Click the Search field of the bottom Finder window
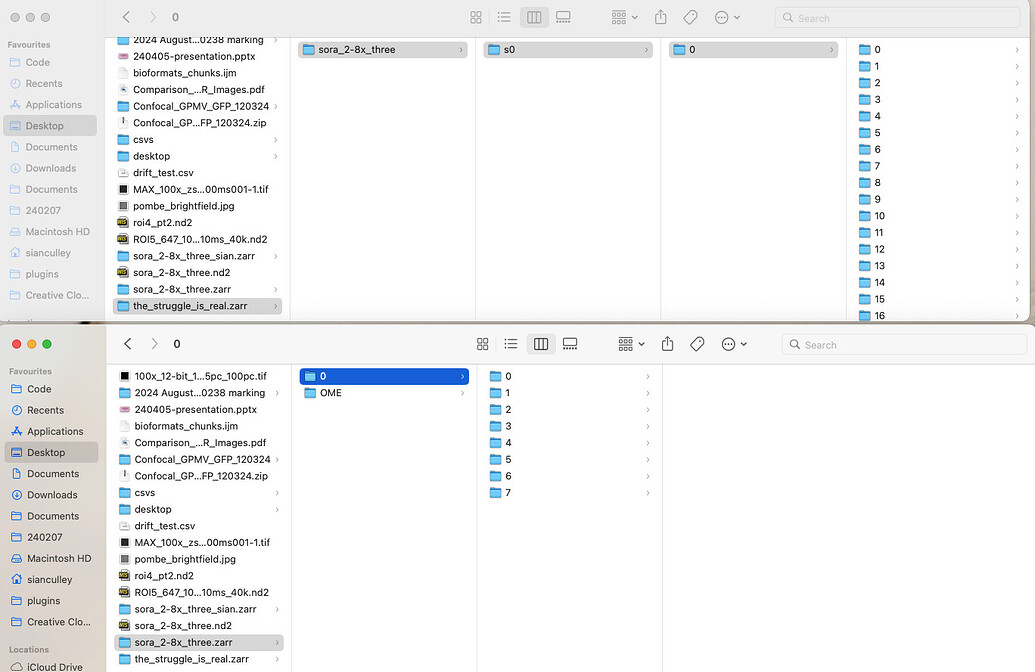This screenshot has width=1035, height=672. (904, 345)
